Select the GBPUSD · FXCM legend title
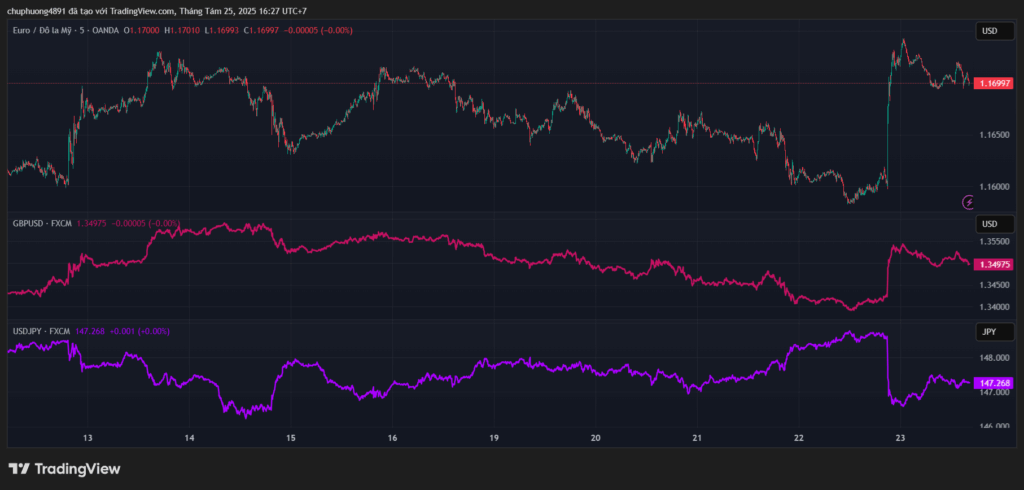1024x490 pixels. click(x=41, y=223)
